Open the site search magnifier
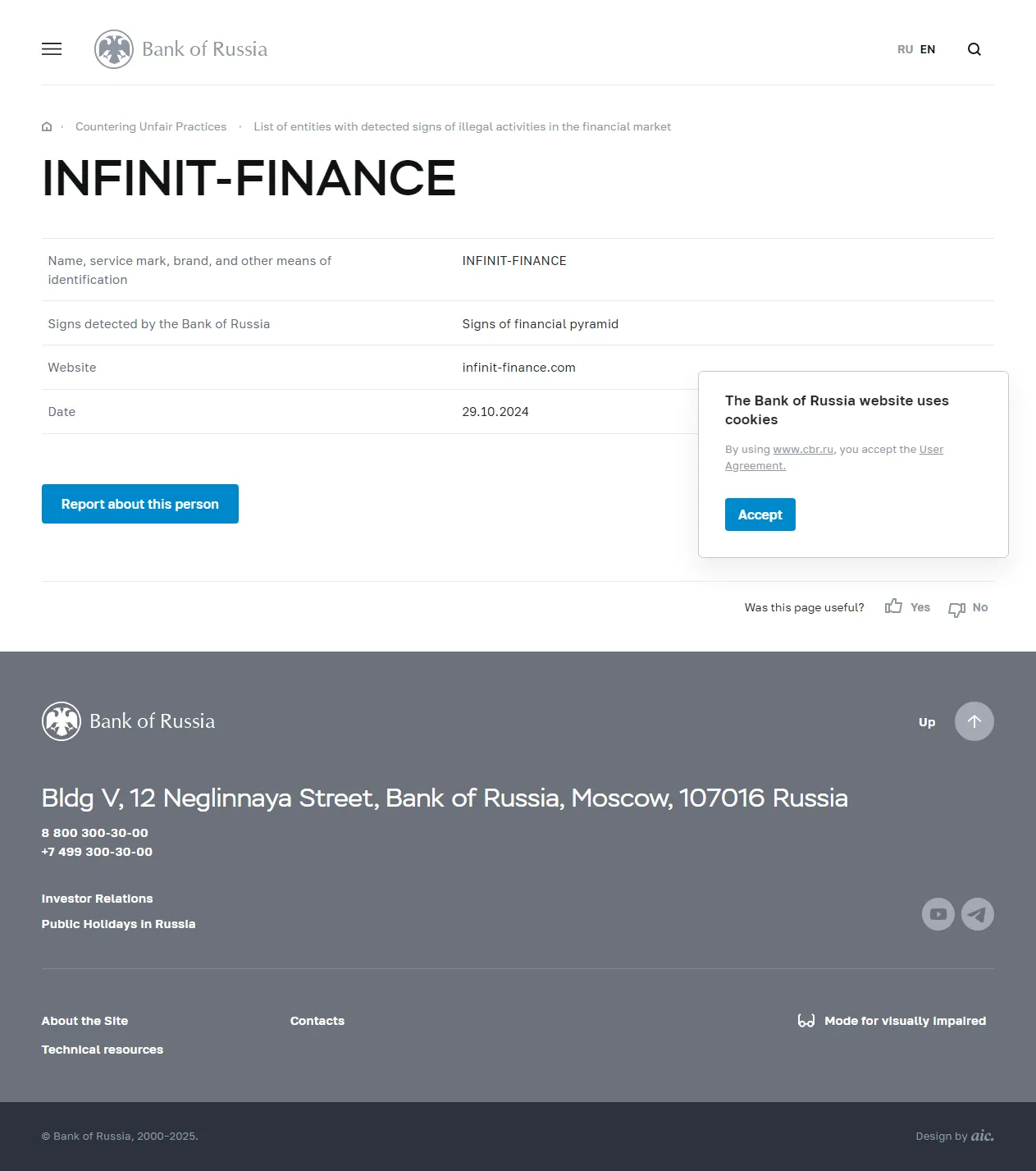Image resolution: width=1036 pixels, height=1171 pixels. 974,49
